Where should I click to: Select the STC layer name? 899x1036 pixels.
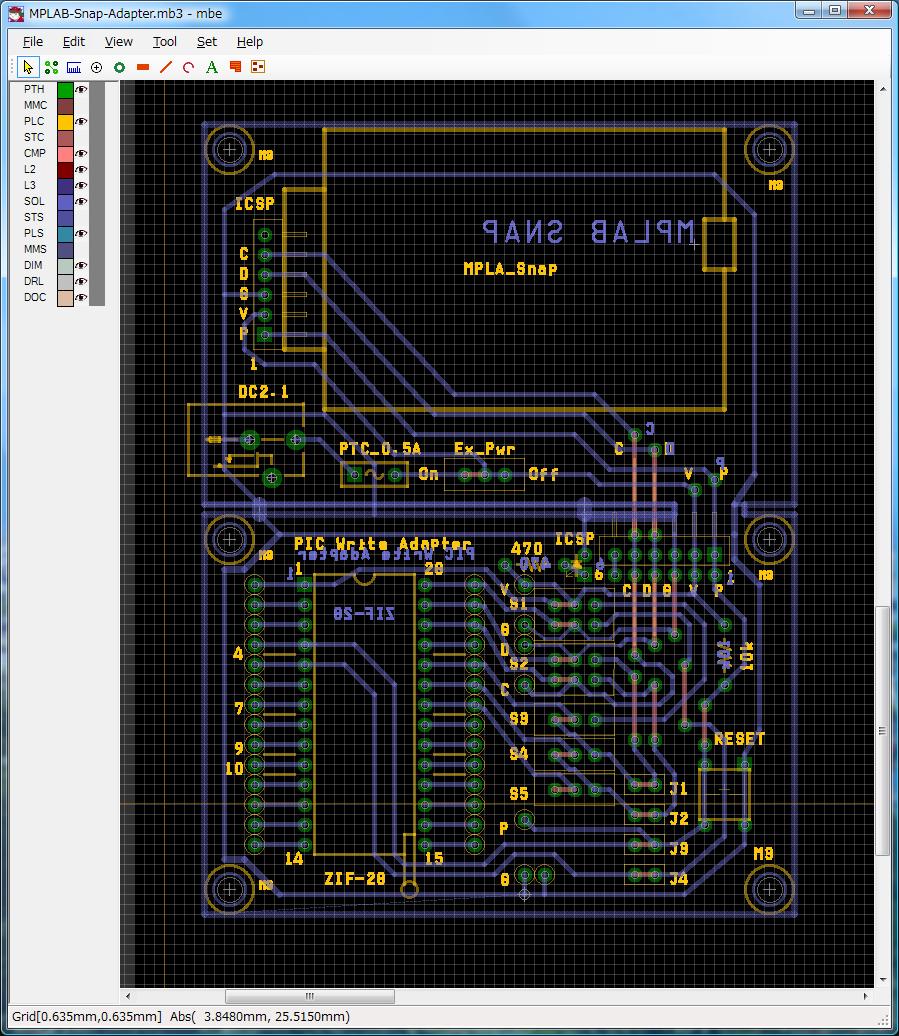pyautogui.click(x=34, y=137)
